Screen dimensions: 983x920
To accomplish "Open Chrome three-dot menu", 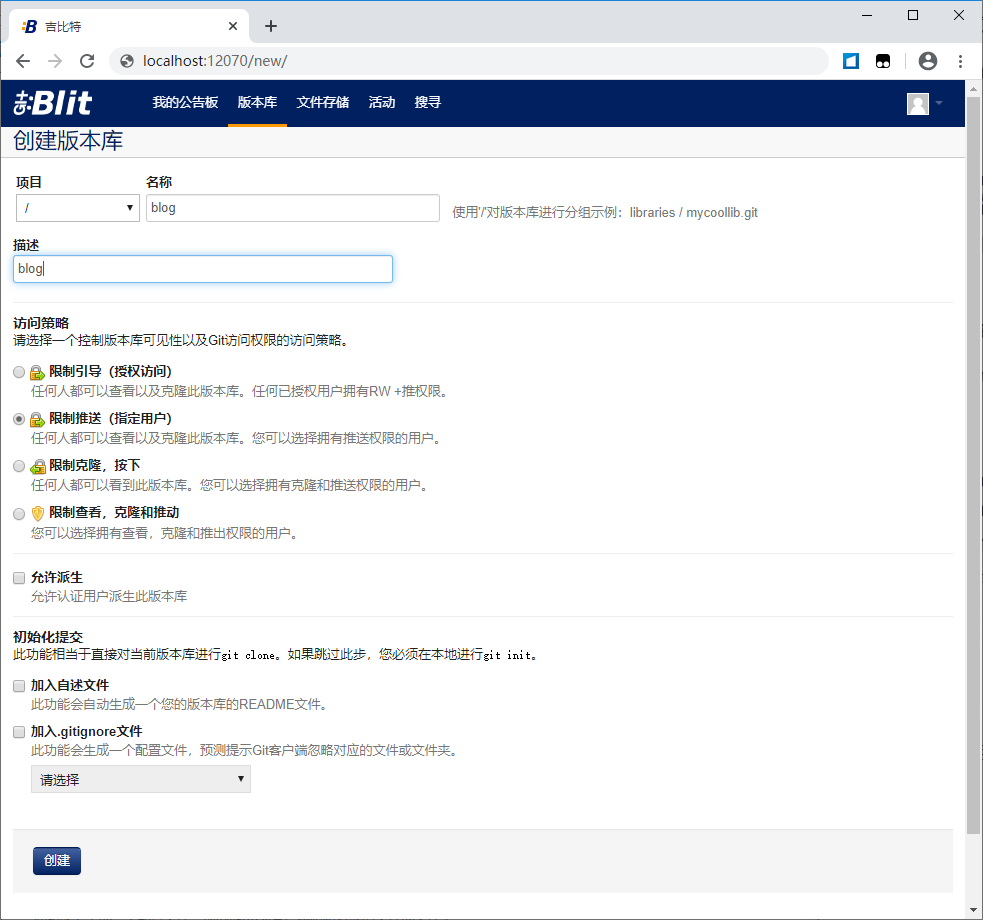I will [x=960, y=61].
